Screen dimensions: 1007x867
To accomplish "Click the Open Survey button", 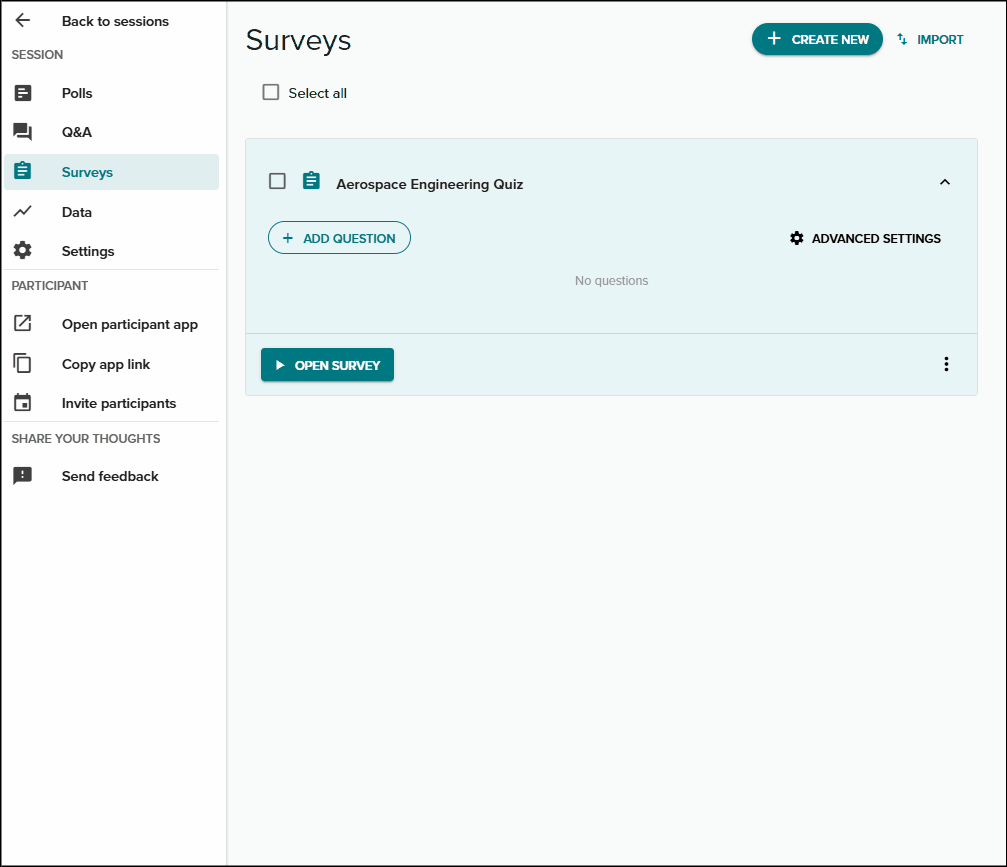I will [327, 364].
